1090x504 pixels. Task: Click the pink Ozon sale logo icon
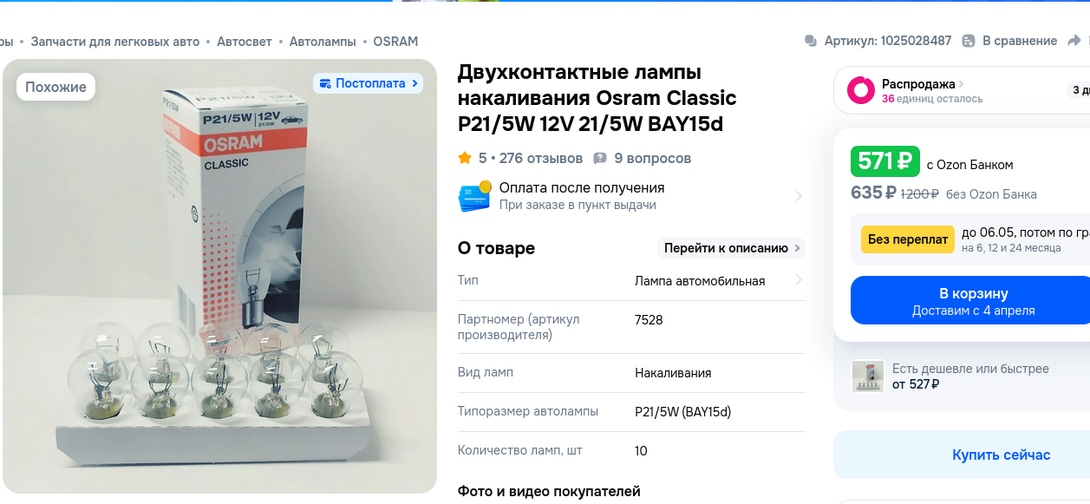tap(861, 90)
